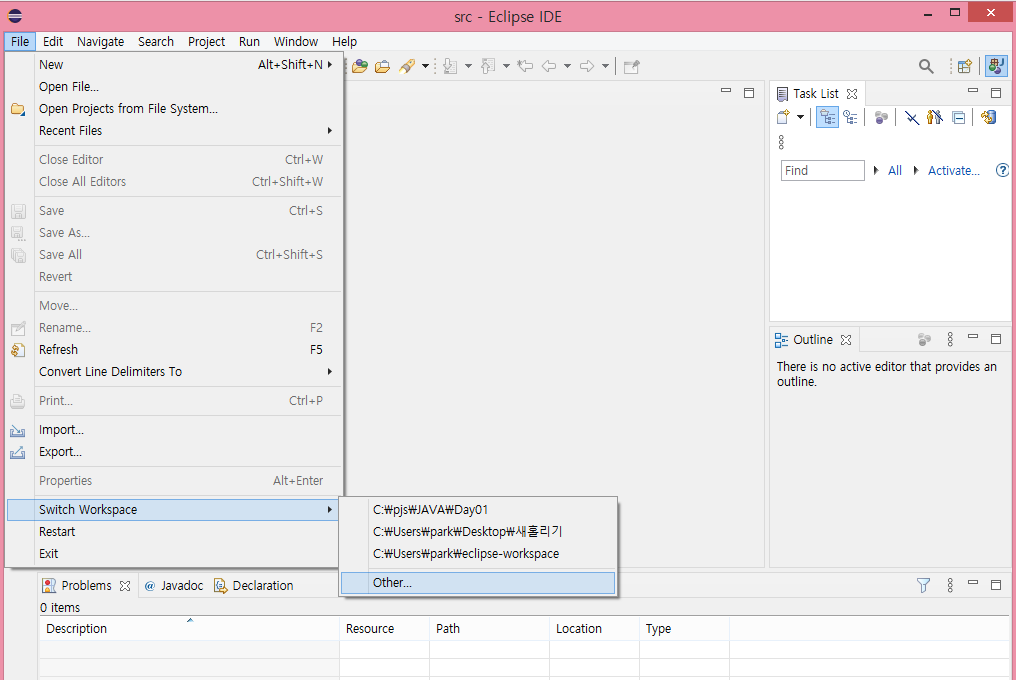The width and height of the screenshot is (1016, 680).
Task: Click the Previous Annotation toolbar icon
Action: pos(489,66)
